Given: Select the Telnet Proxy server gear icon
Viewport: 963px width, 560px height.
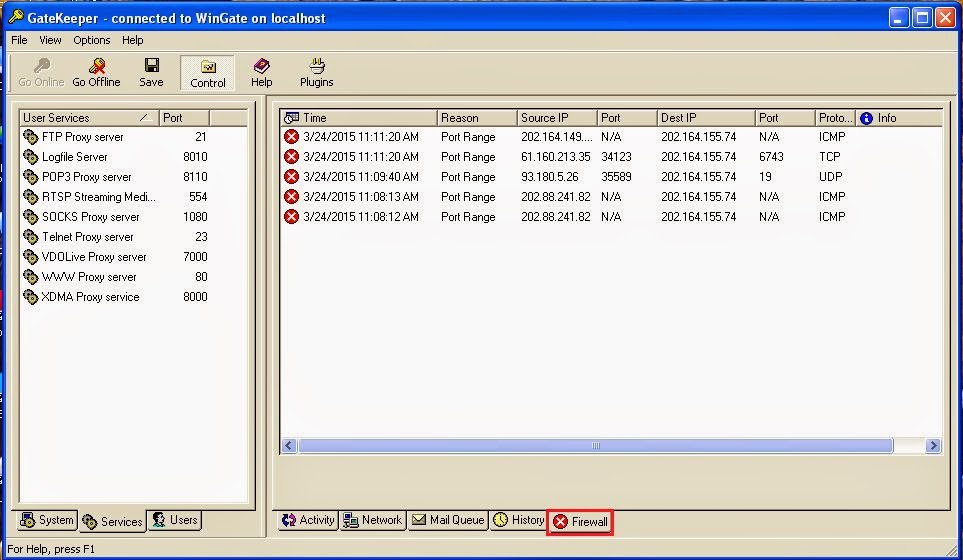Looking at the screenshot, I should (31, 236).
